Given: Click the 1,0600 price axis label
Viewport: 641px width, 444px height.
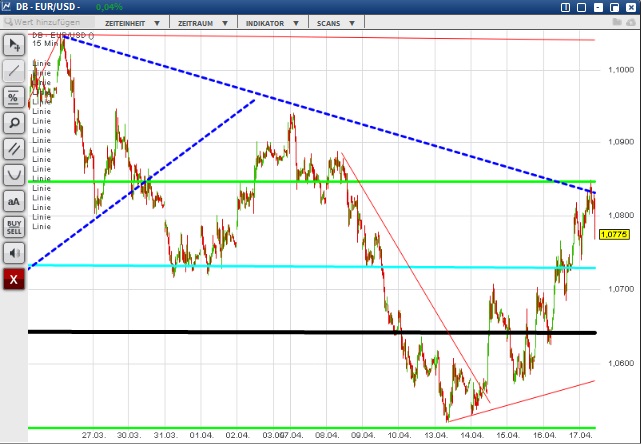Looking at the screenshot, I should click(621, 363).
